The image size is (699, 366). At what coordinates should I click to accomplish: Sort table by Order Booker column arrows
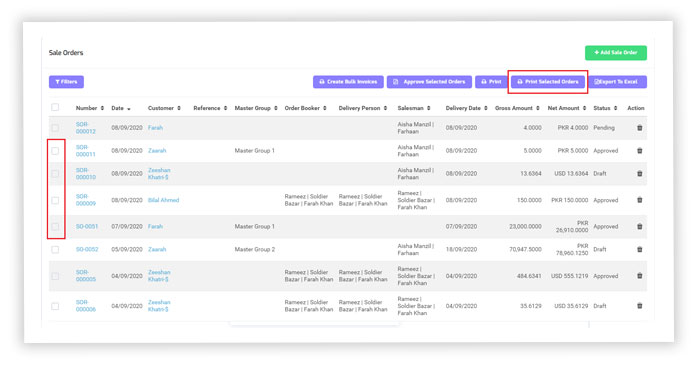point(325,108)
